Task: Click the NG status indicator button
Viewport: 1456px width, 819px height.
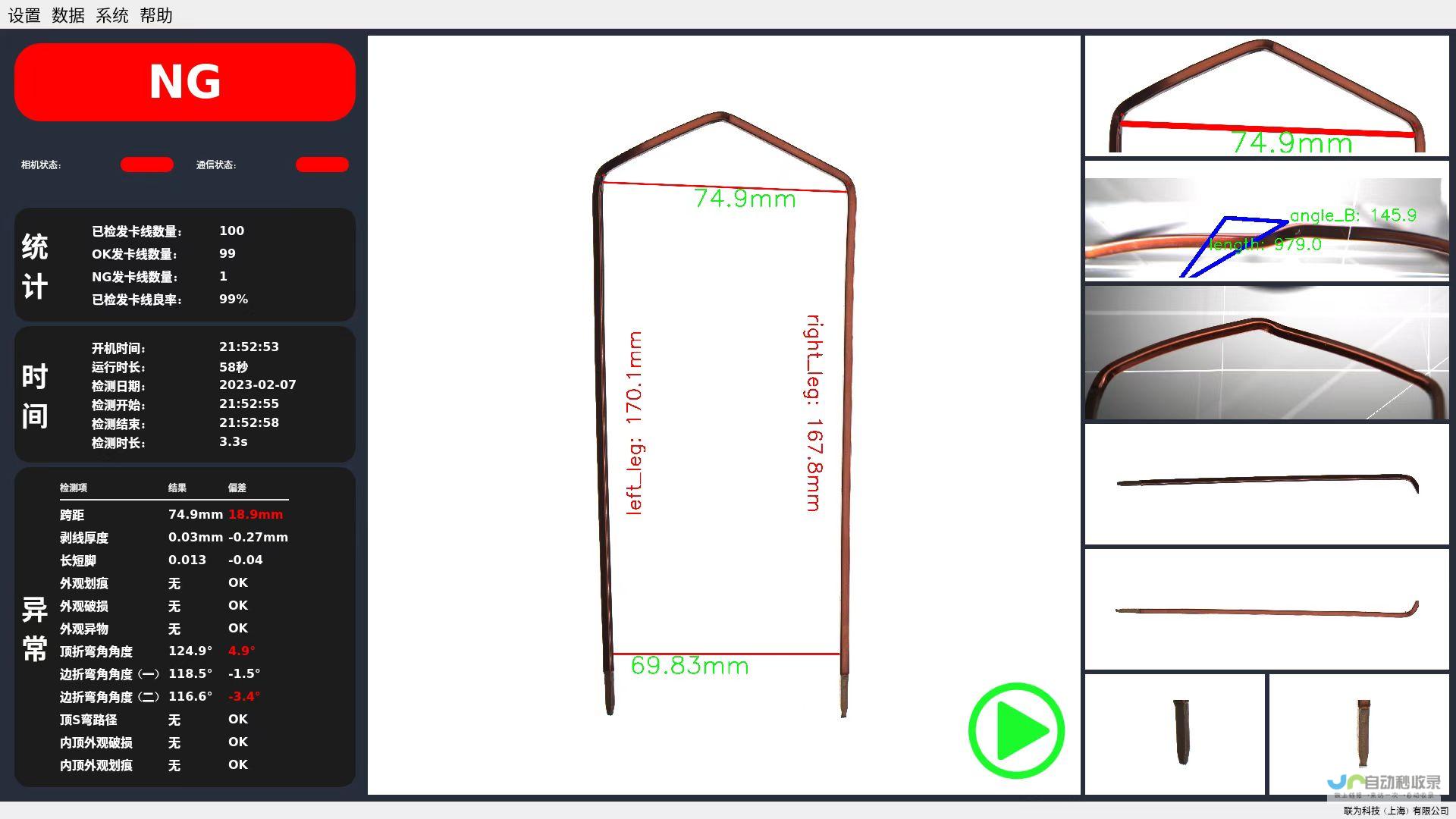Action: coord(185,83)
